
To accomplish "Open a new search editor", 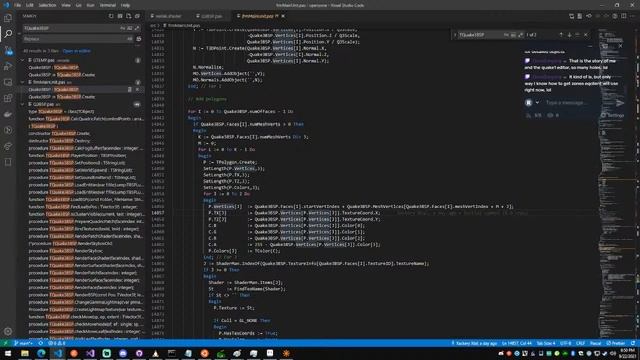I will (129, 16).
